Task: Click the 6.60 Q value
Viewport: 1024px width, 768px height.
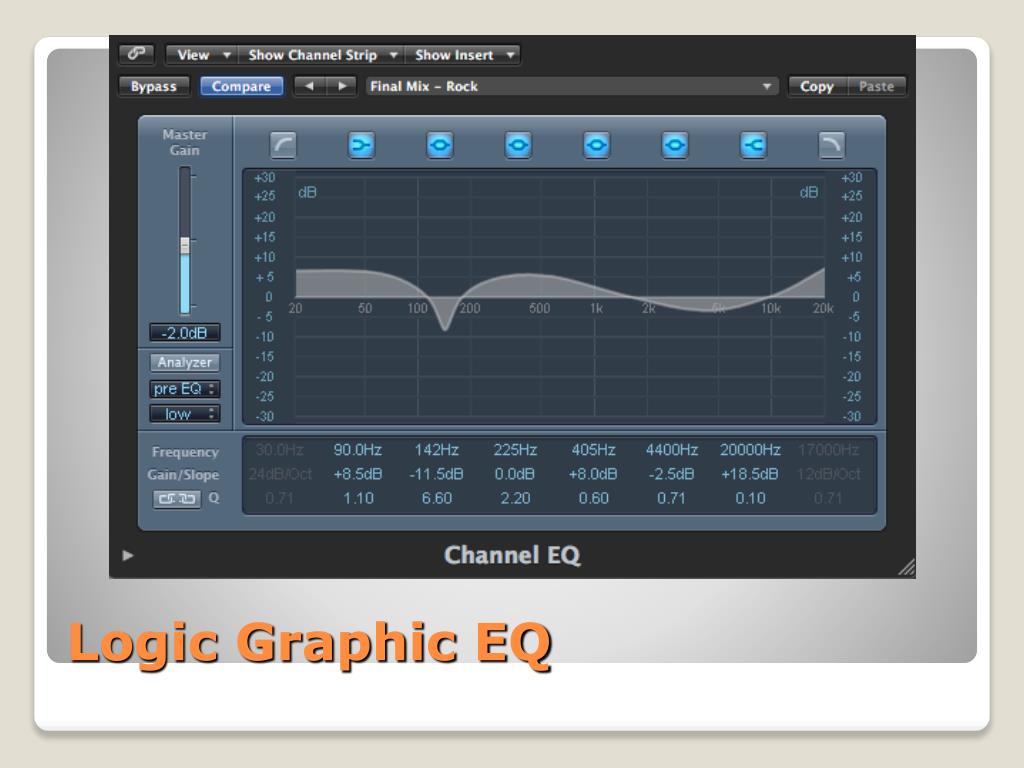Action: (x=437, y=498)
